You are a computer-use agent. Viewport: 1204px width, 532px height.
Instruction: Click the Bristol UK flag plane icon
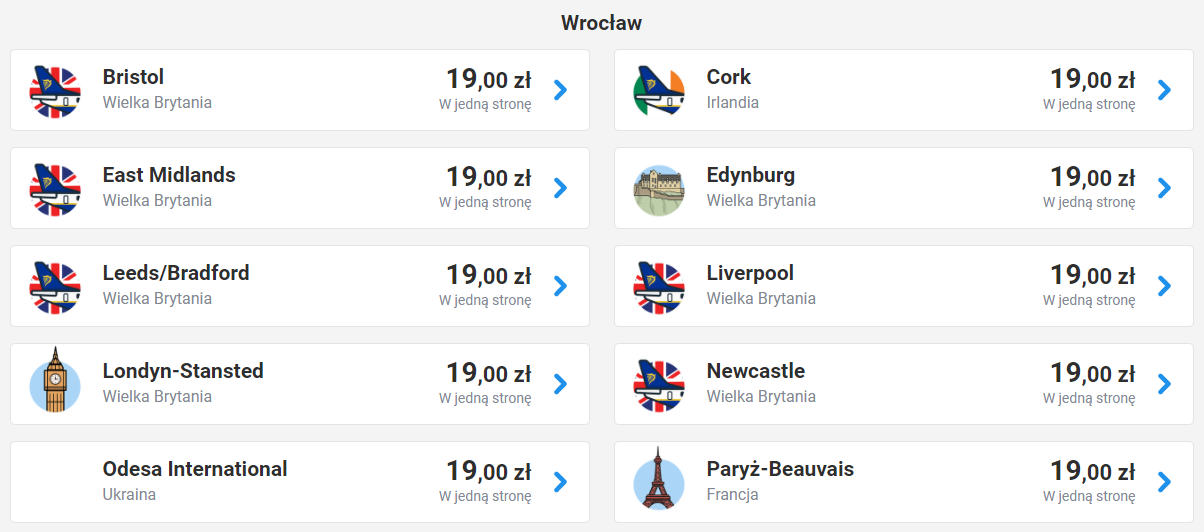(55, 91)
